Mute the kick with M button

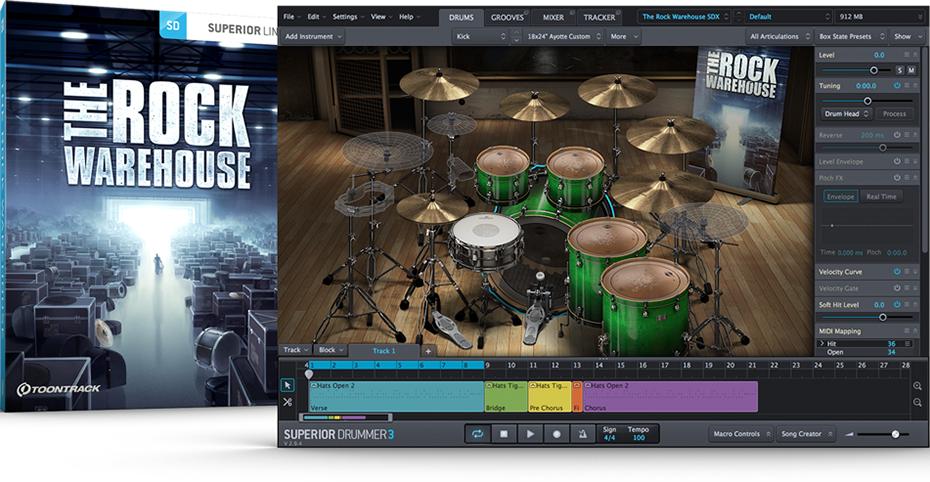911,70
